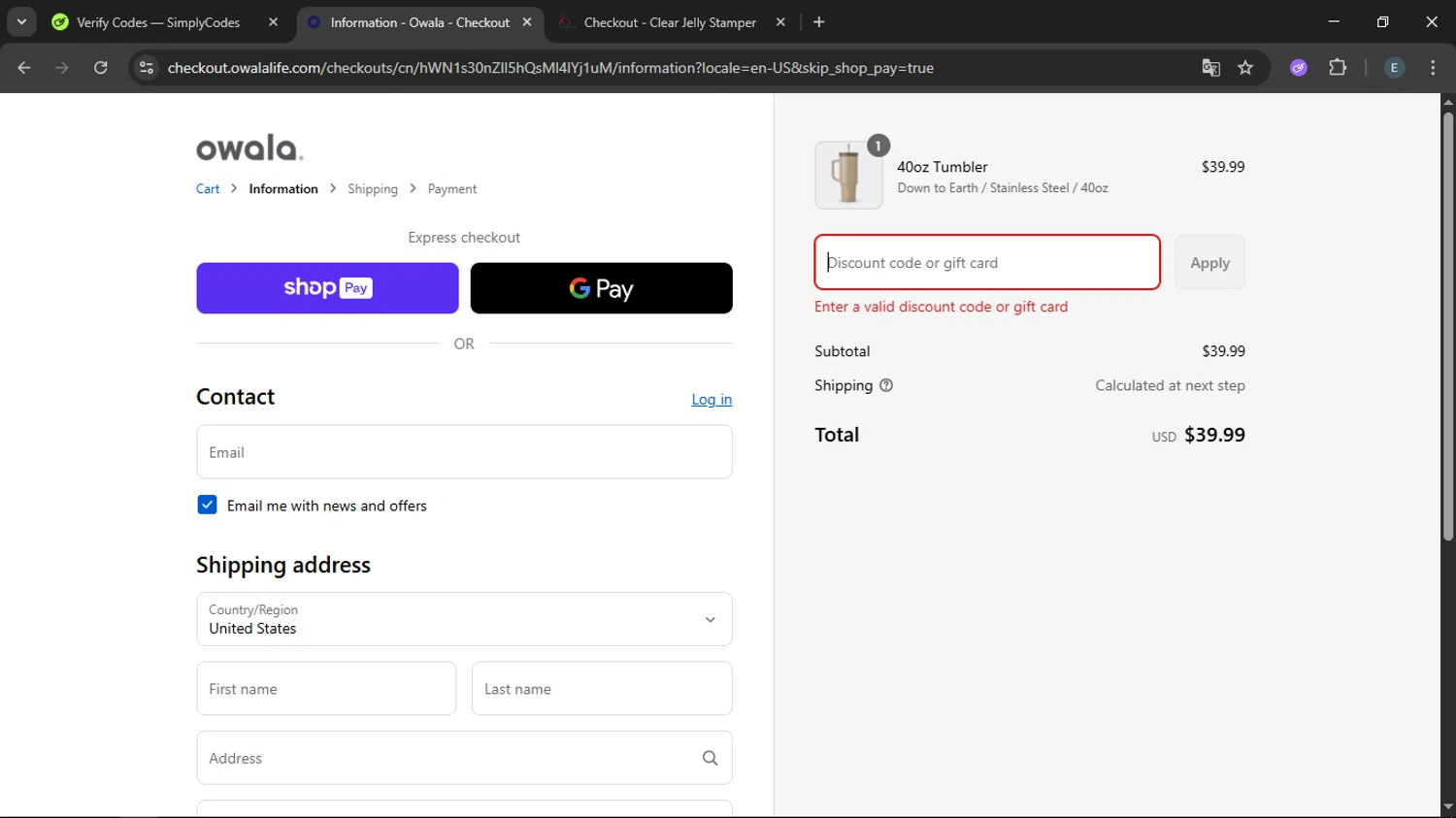Click 40oz Tumbler product name
This screenshot has height=818, width=1456.
pos(943,167)
